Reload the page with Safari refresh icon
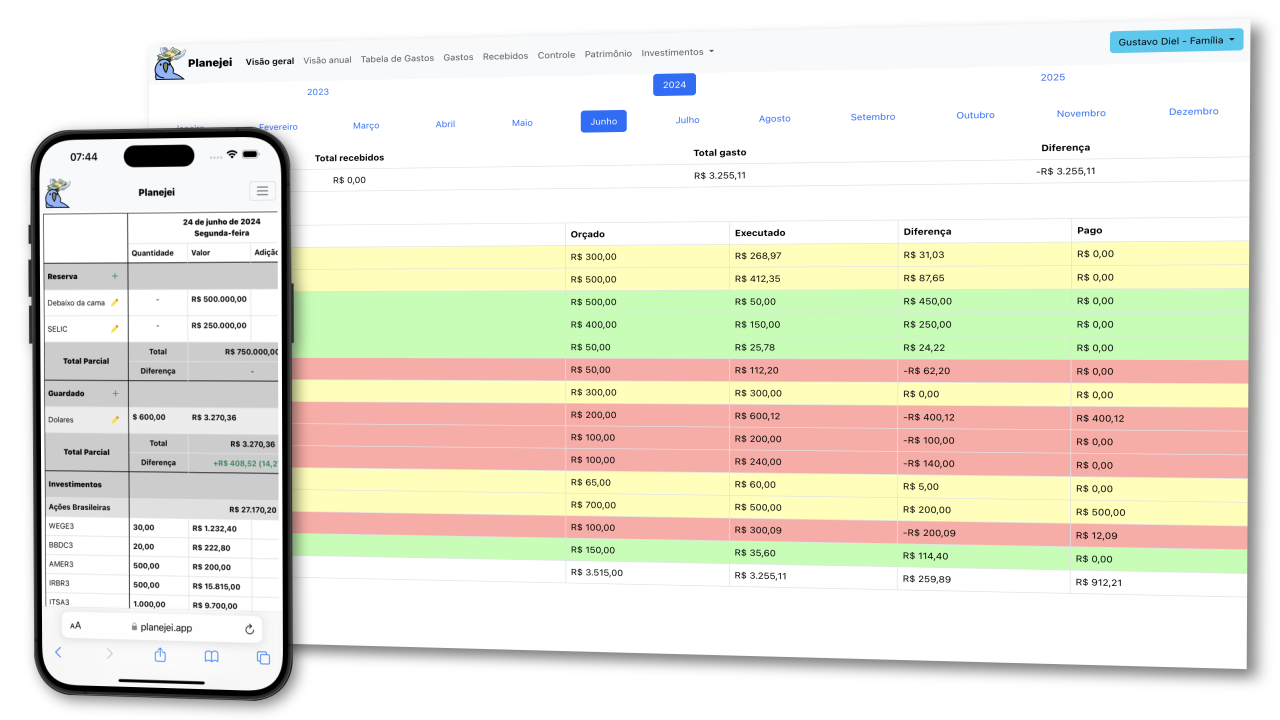 pyautogui.click(x=249, y=629)
